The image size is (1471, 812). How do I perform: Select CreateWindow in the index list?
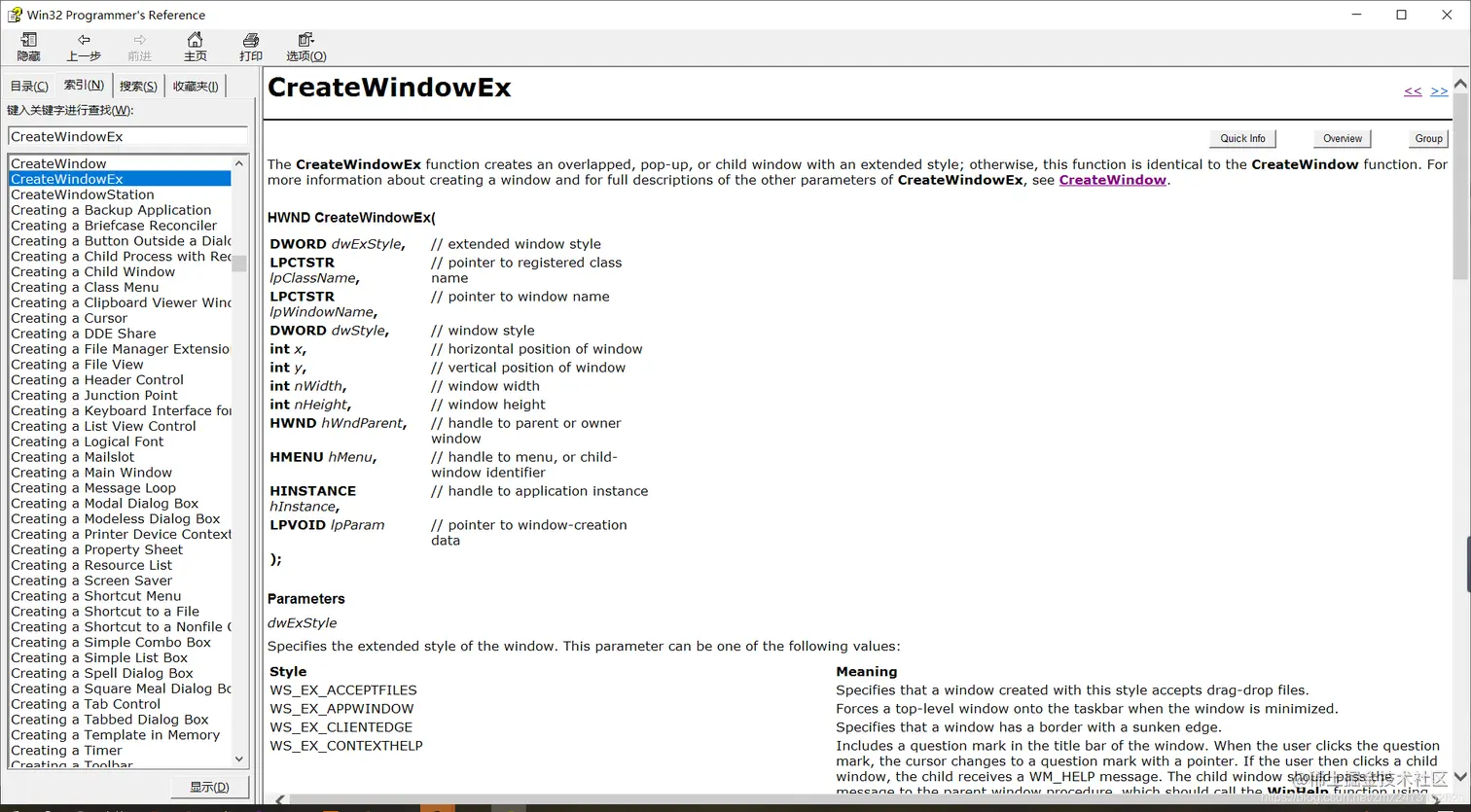coord(120,163)
